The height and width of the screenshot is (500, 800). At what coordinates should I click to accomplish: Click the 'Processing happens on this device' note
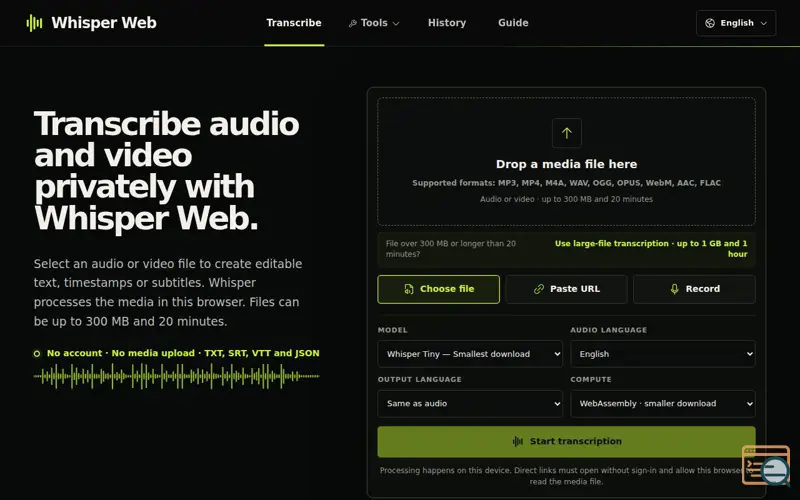click(x=566, y=476)
